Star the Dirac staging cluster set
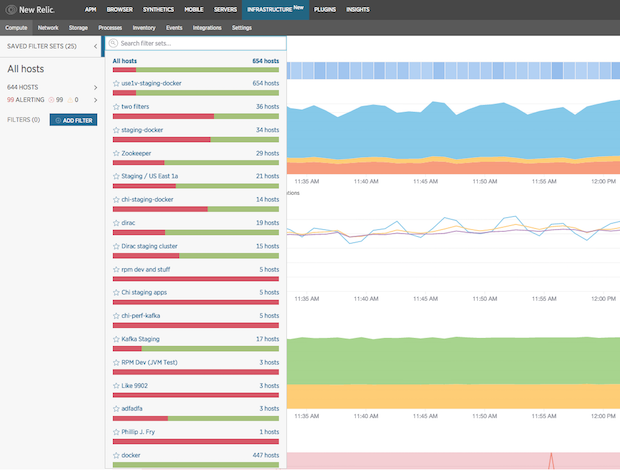The height and width of the screenshot is (470, 620). coord(116,246)
